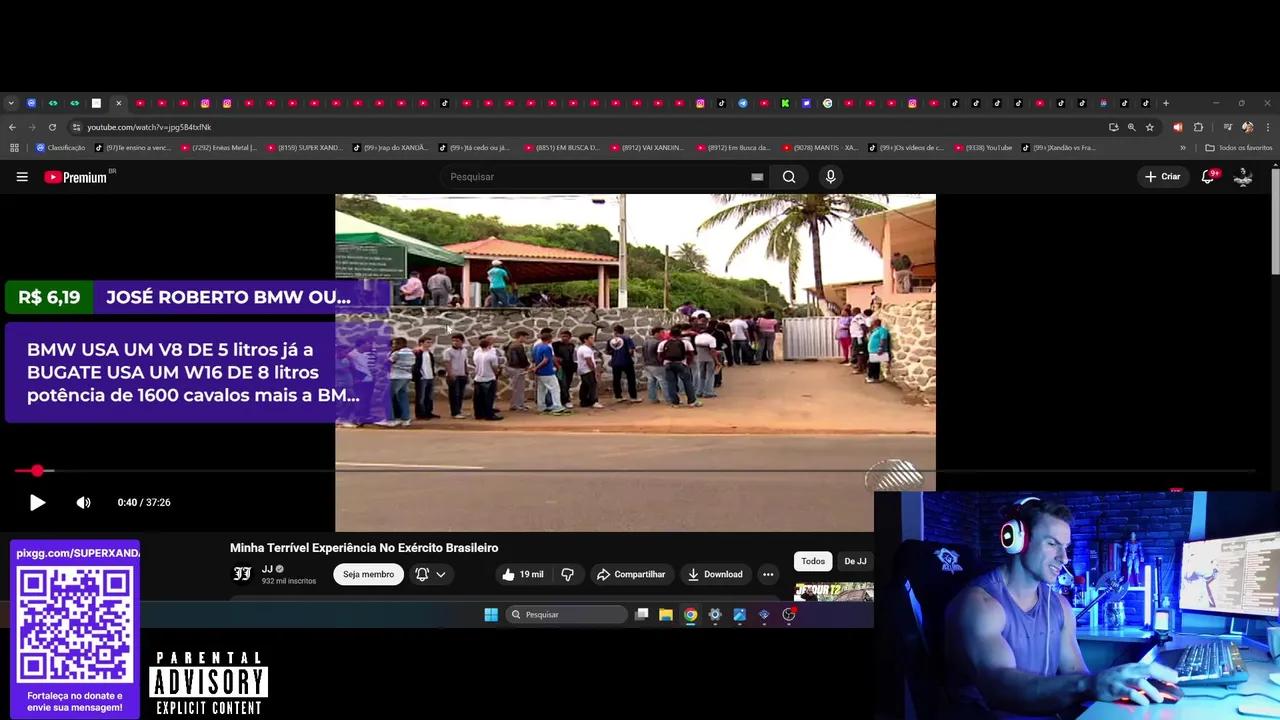Share the video via Compartilhar
1280x720 pixels.
point(631,574)
